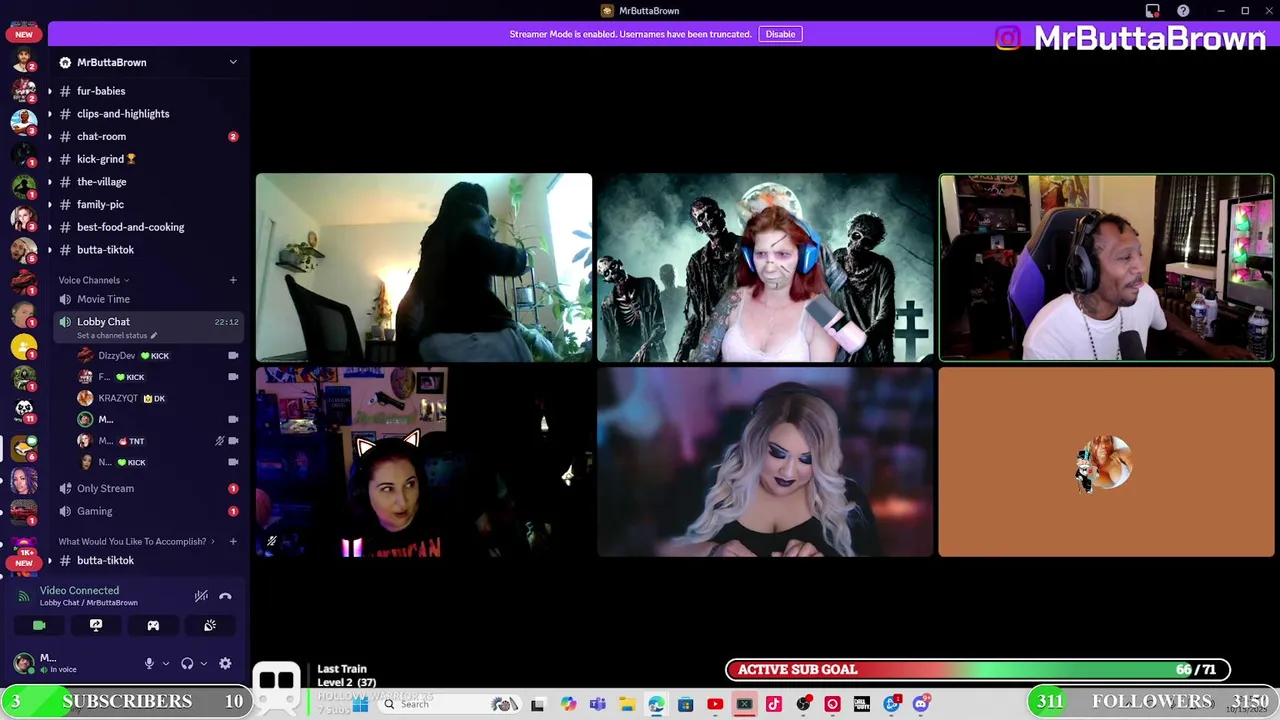1280x720 pixels.
Task: Open the clips-and-highlights channel
Action: [x=149, y=114]
